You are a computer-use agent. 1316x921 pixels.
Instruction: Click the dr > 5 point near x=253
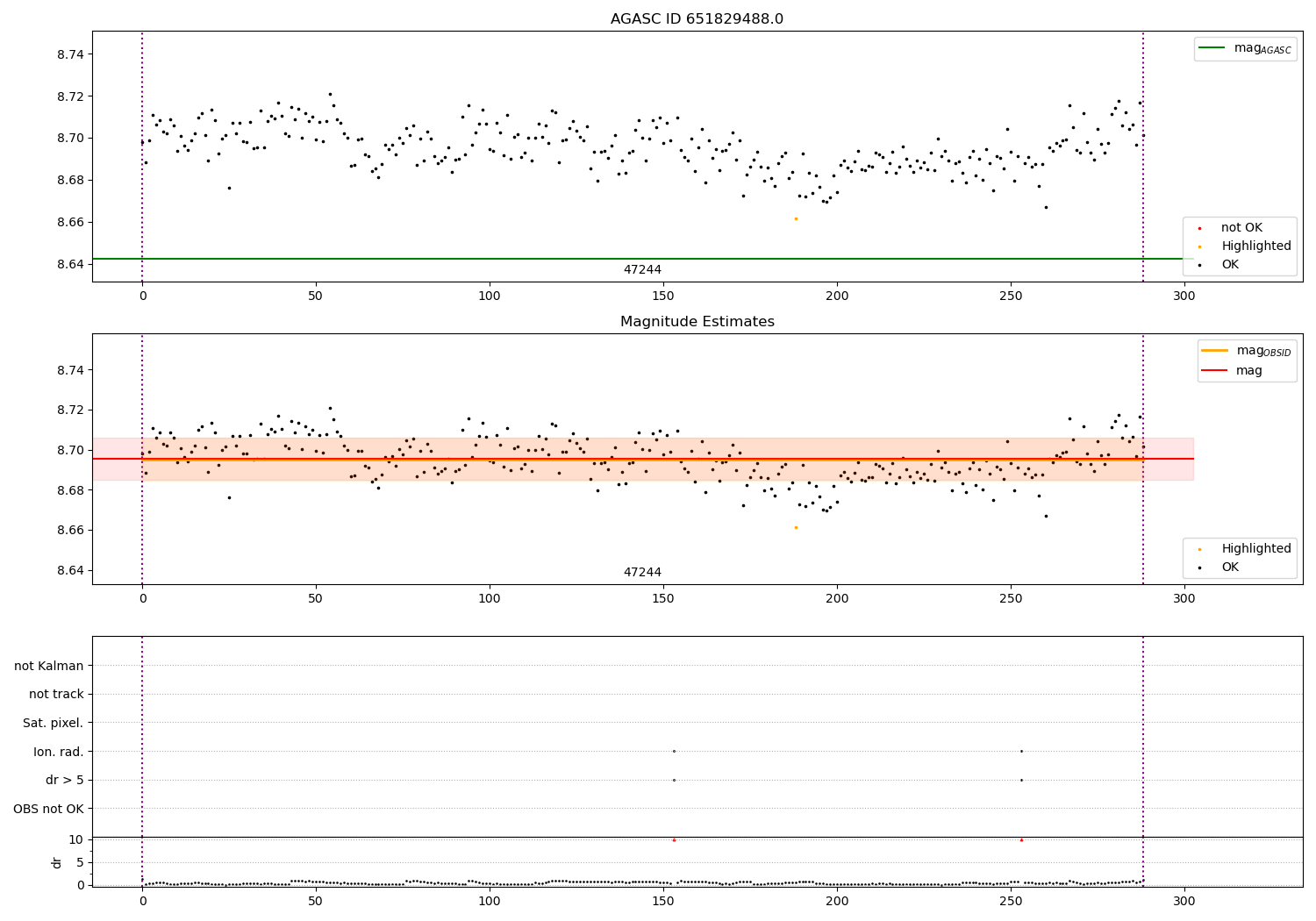[x=1021, y=780]
